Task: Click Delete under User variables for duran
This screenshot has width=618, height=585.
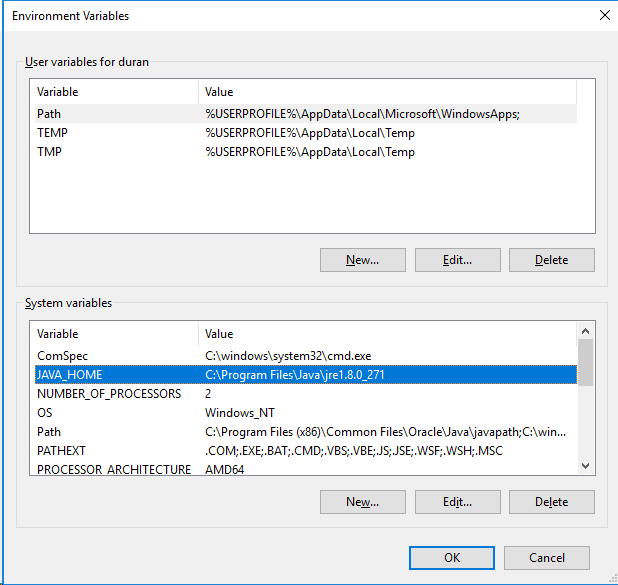Action: [552, 260]
